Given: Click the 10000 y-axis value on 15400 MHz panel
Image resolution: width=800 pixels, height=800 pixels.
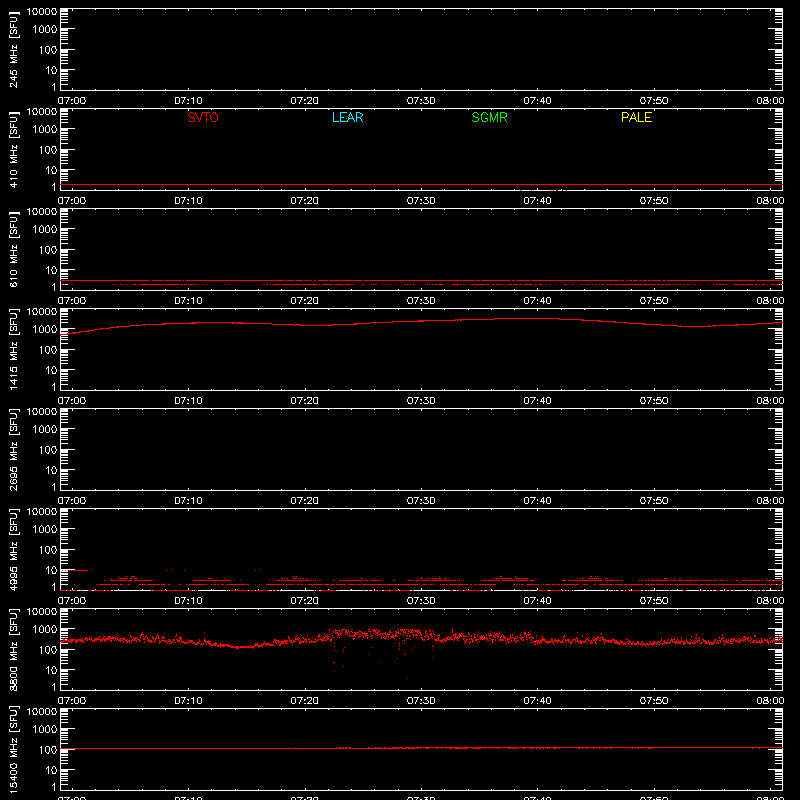Looking at the screenshot, I should 42,712.
